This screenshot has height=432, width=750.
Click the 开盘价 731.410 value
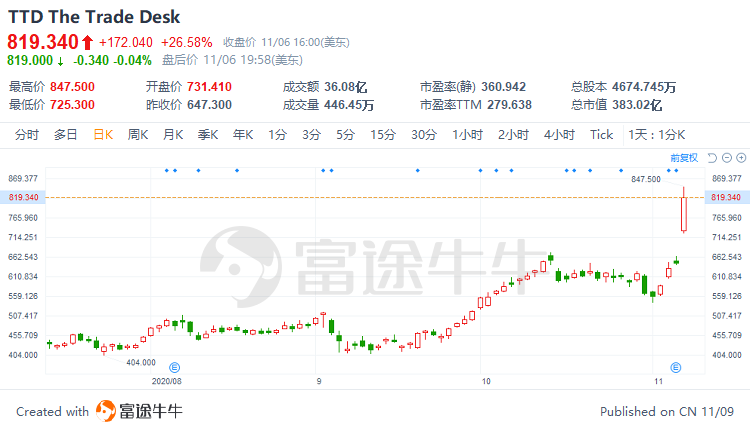coord(209,87)
